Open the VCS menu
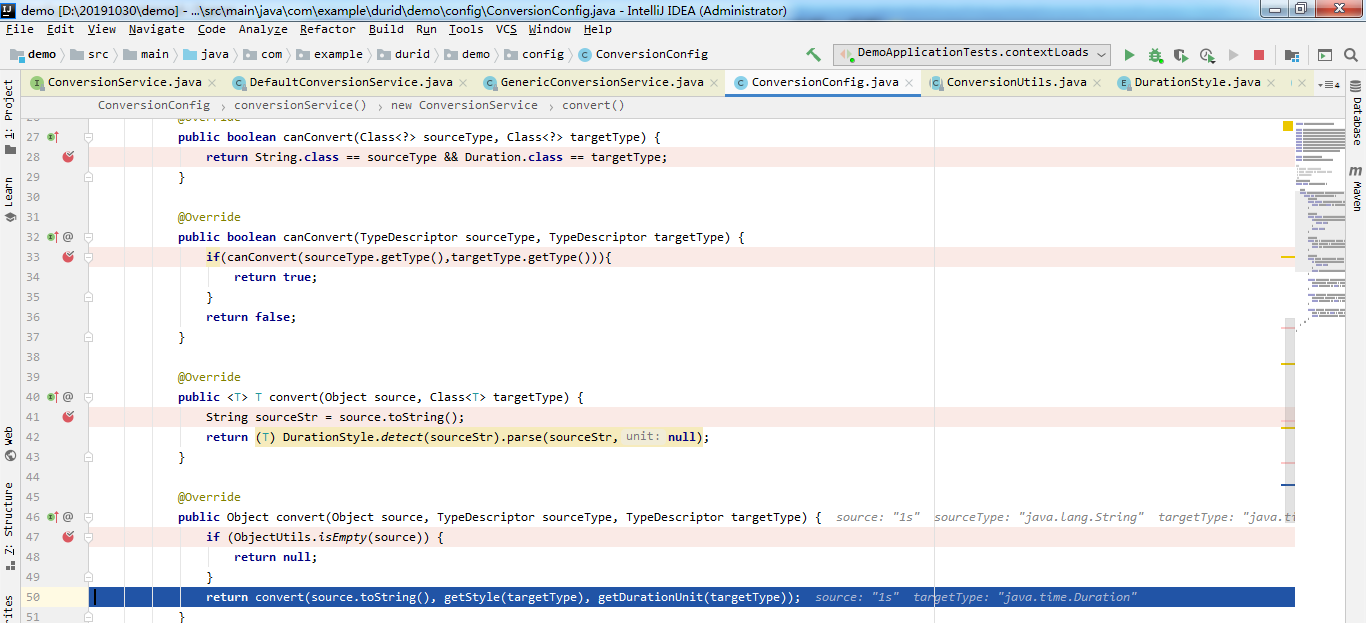Viewport: 1366px width, 623px height. (x=506, y=30)
